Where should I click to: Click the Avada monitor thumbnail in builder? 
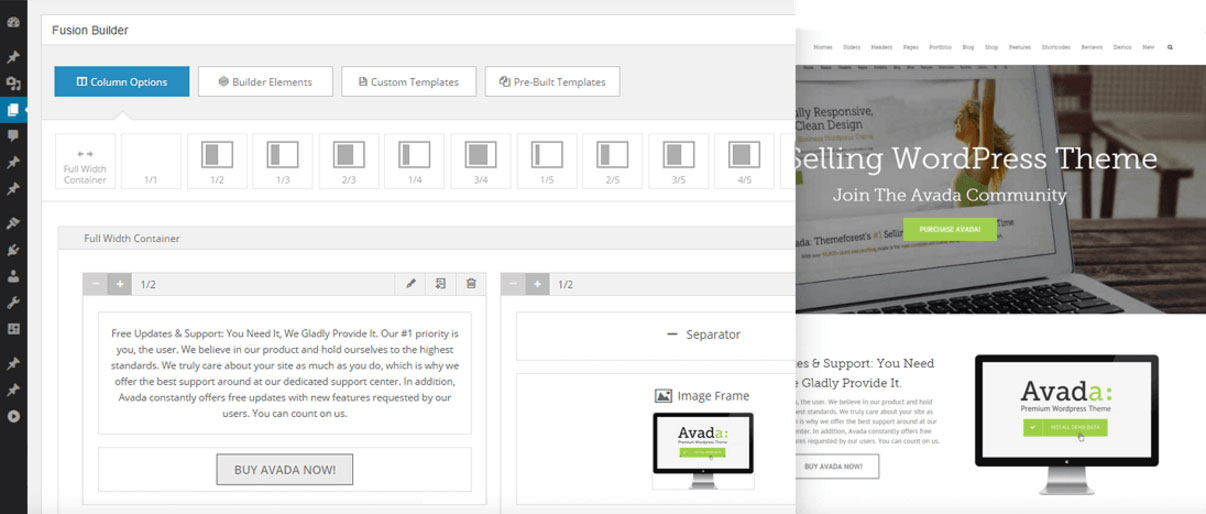click(x=703, y=449)
